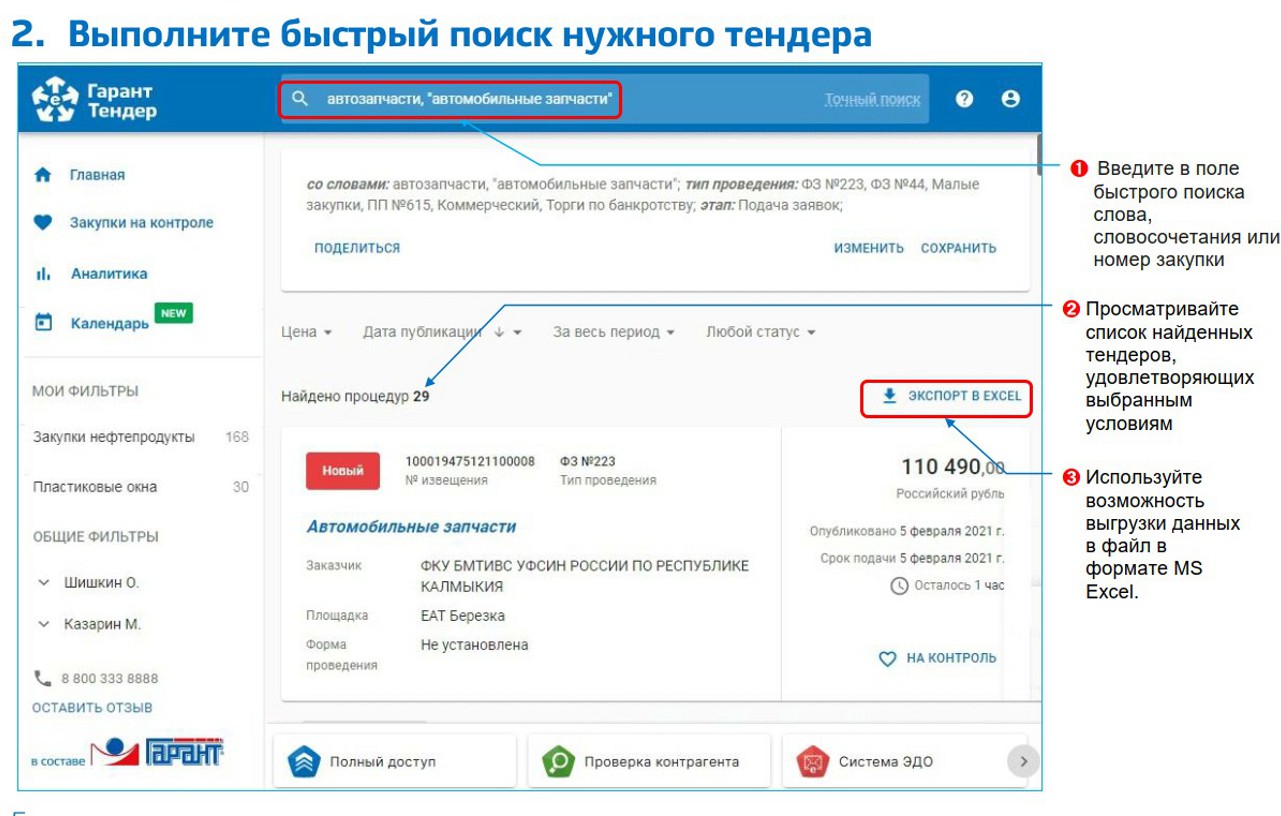
Task: Click the Полный доступ icon
Action: [303, 762]
